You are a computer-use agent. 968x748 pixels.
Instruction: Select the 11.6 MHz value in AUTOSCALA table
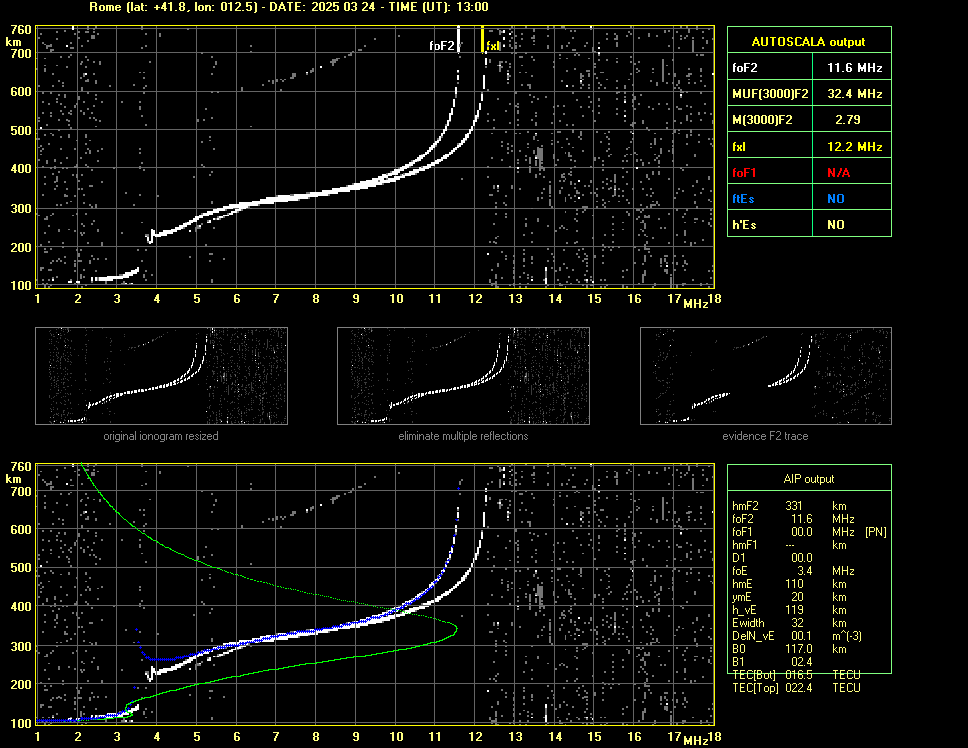point(854,68)
